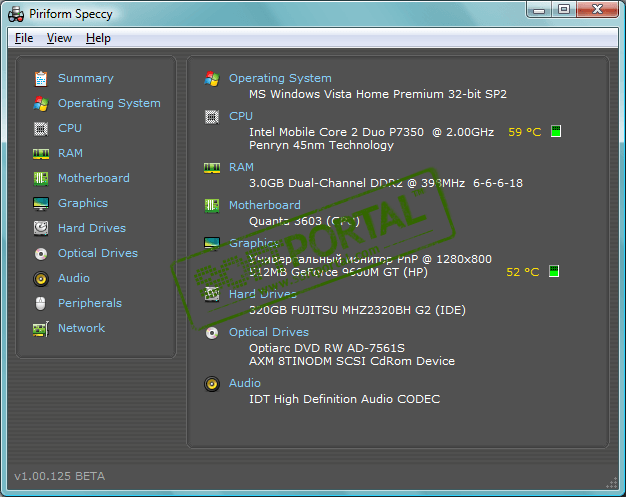The height and width of the screenshot is (497, 626).
Task: Click the Motherboard icon in sidebar
Action: [41, 178]
